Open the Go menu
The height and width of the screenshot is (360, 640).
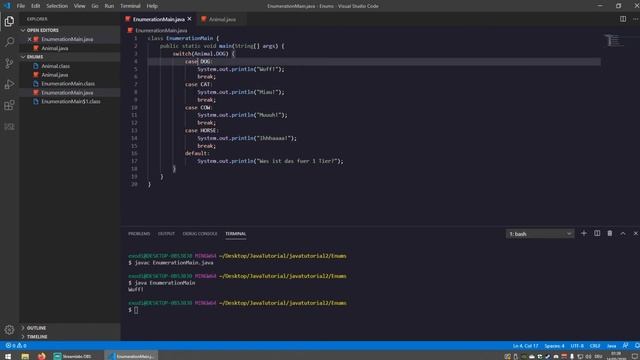[95, 6]
